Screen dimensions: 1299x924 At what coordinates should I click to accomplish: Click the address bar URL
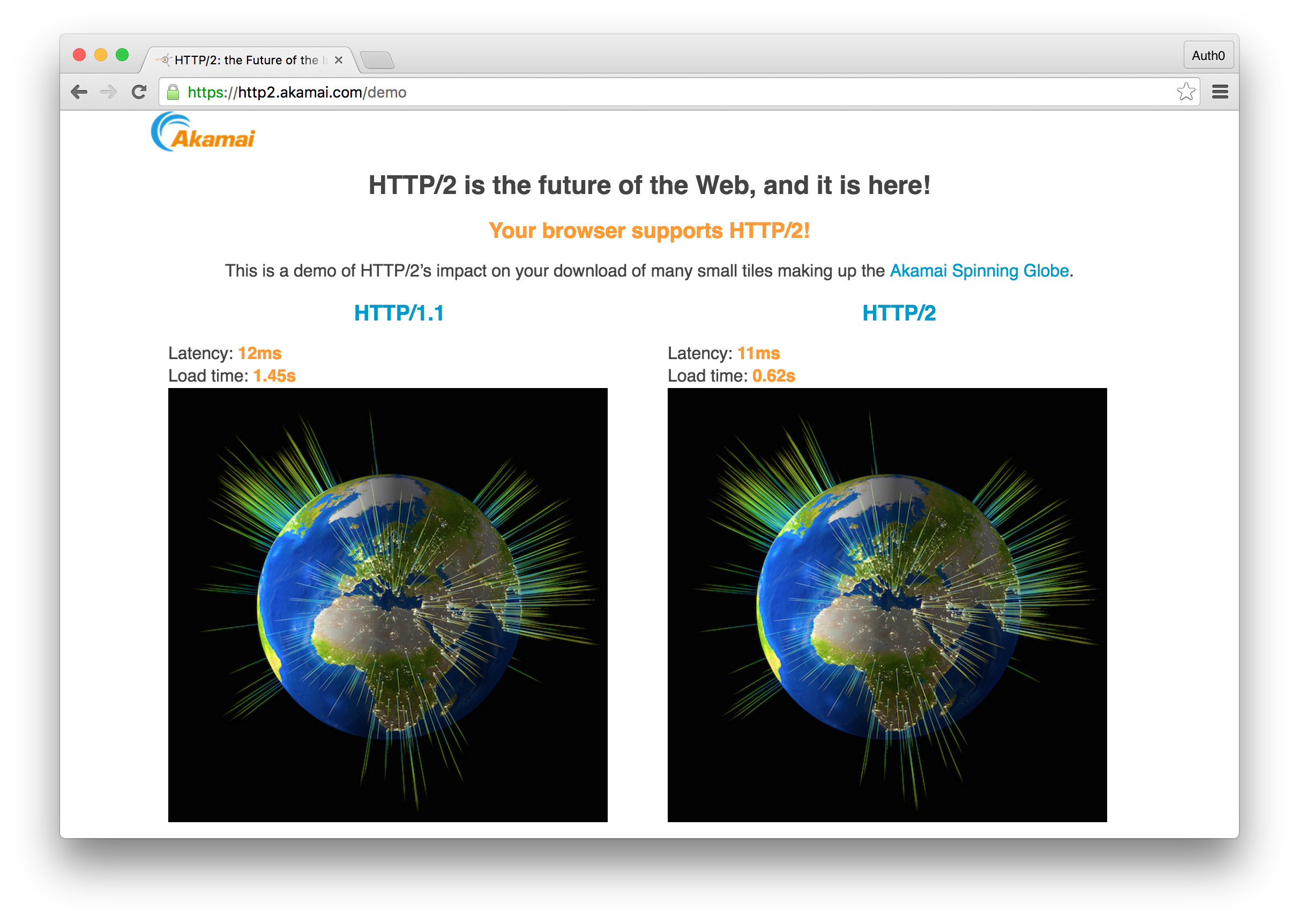point(297,92)
